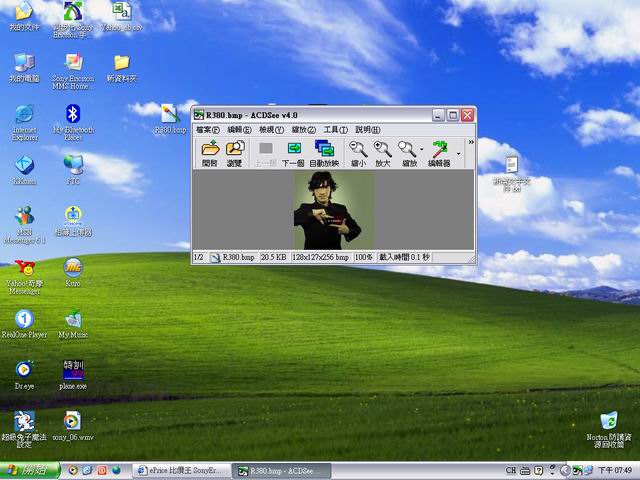
Task: Click the 開始 Start button
Action: click(x=30, y=471)
